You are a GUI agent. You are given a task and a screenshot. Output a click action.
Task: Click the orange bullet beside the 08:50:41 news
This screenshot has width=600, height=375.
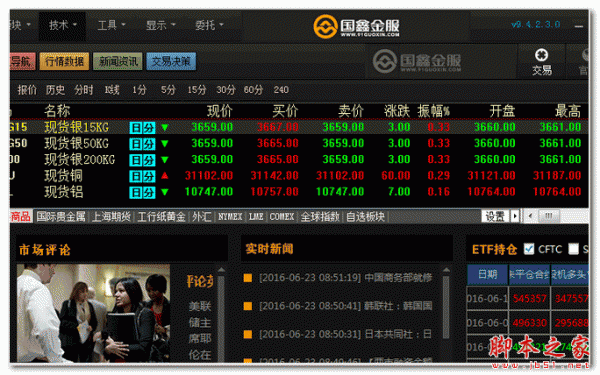pyautogui.click(x=248, y=306)
